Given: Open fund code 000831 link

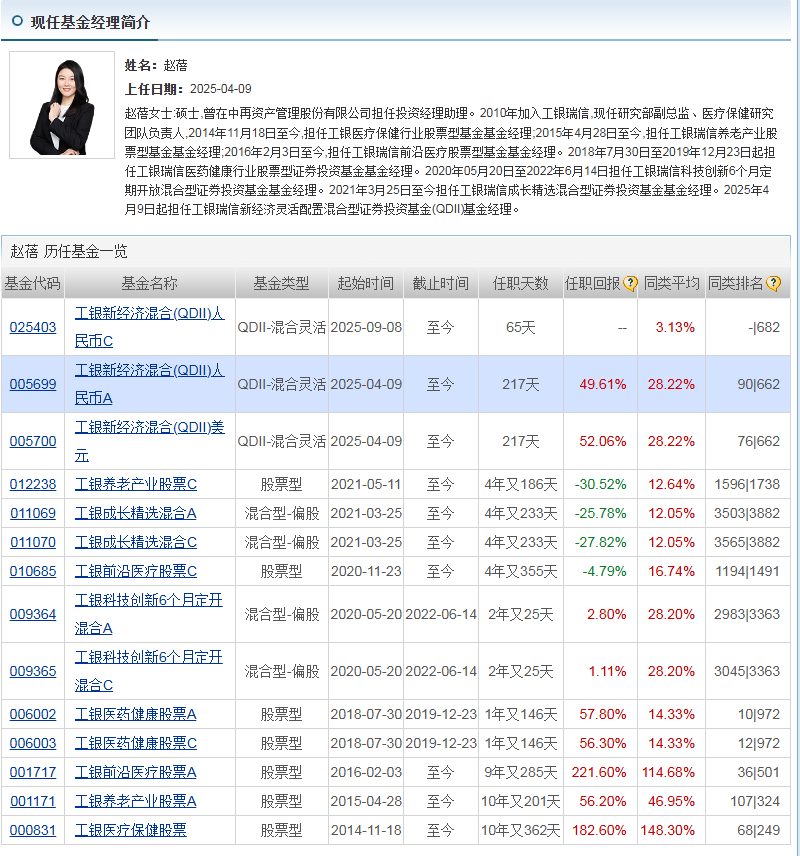Looking at the screenshot, I should pyautogui.click(x=33, y=830).
